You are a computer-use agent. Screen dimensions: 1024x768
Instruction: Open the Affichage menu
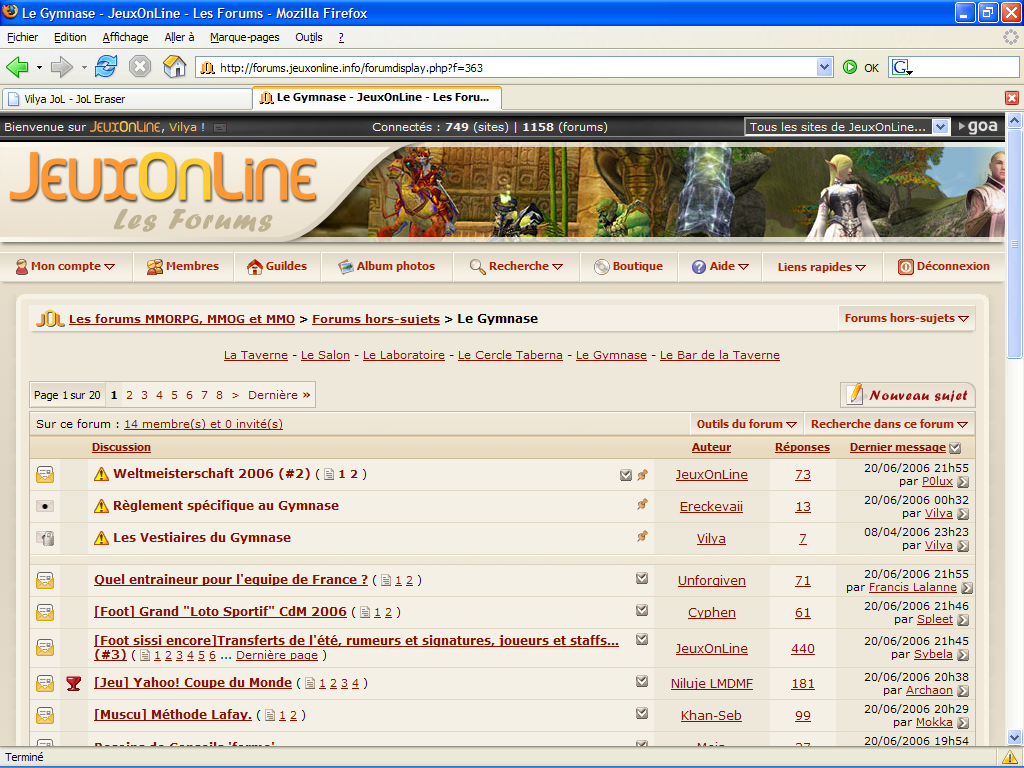pyautogui.click(x=125, y=37)
